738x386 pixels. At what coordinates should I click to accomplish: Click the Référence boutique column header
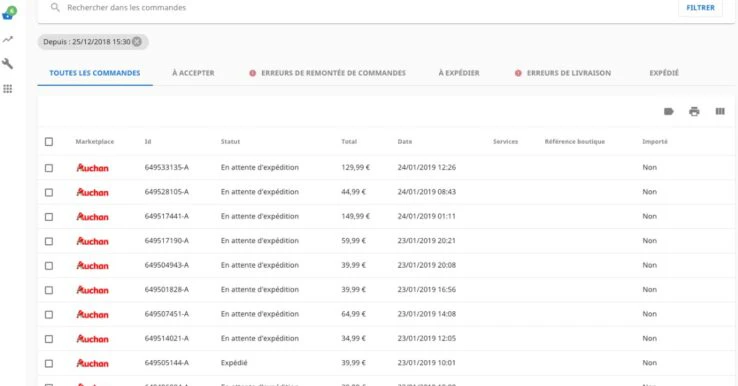coord(575,142)
